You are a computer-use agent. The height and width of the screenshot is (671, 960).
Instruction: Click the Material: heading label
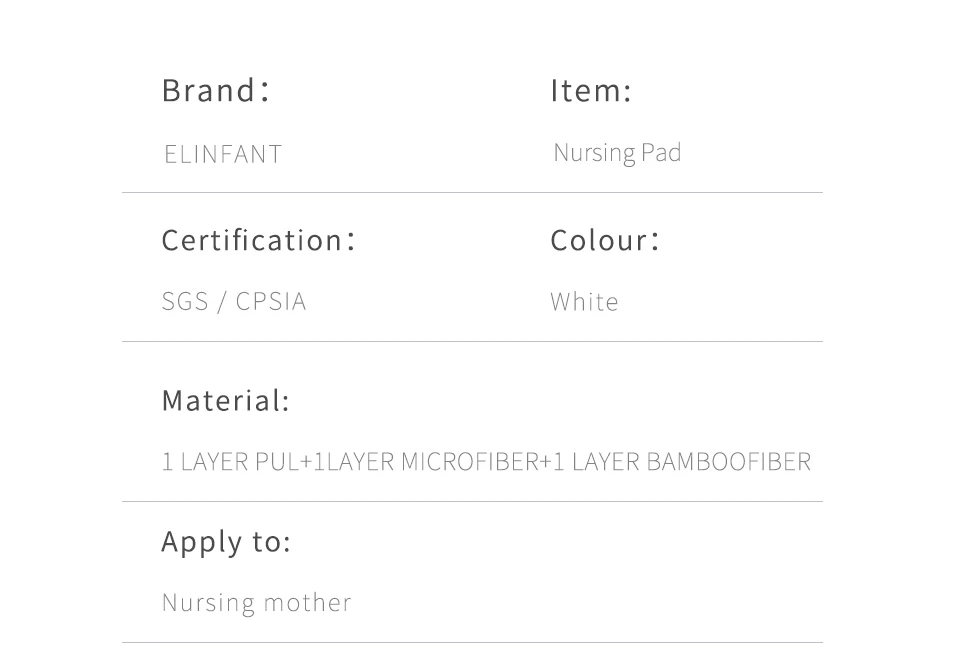click(225, 401)
